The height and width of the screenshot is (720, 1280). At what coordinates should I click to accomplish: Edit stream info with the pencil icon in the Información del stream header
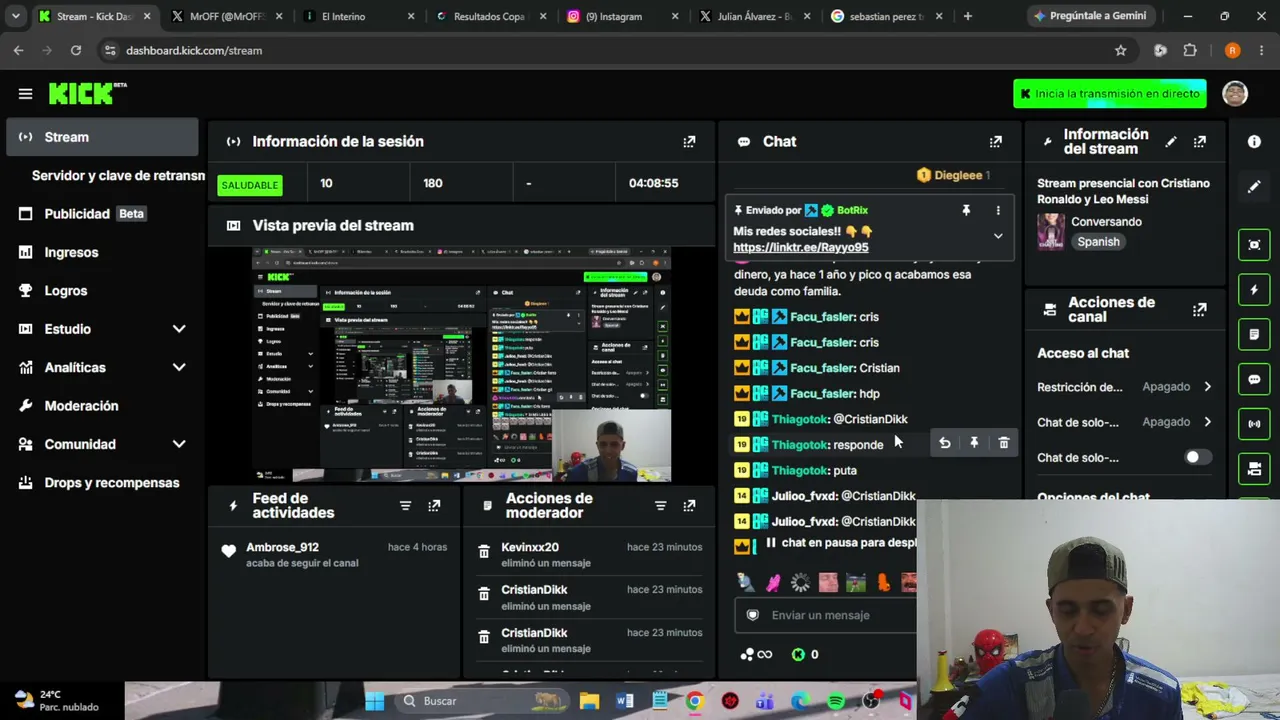click(1170, 142)
